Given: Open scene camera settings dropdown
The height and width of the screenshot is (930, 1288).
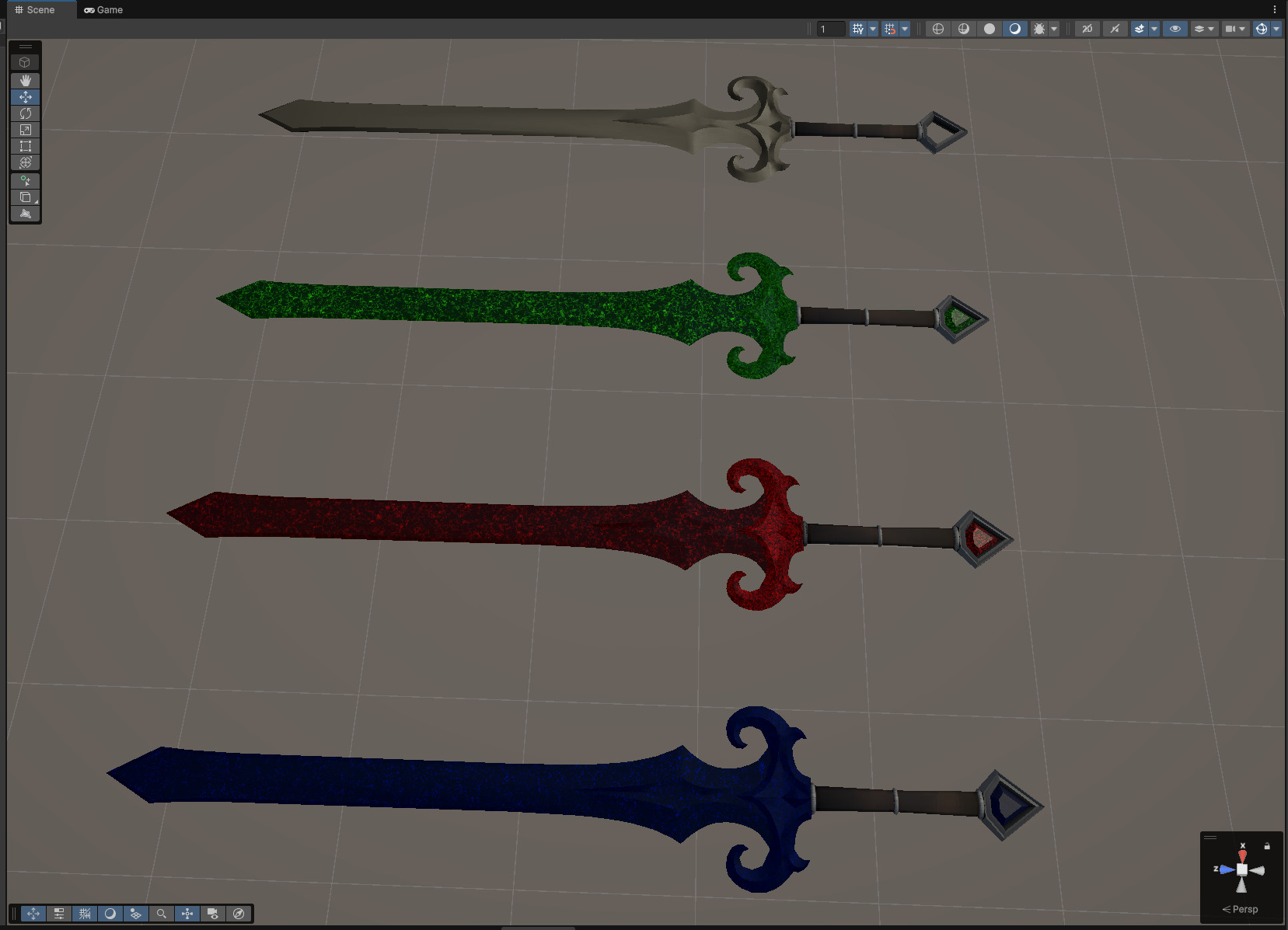Looking at the screenshot, I should pos(1235,29).
